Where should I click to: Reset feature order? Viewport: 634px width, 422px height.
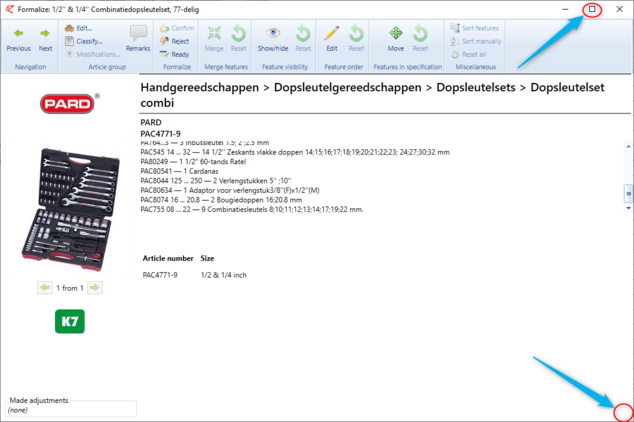[356, 39]
